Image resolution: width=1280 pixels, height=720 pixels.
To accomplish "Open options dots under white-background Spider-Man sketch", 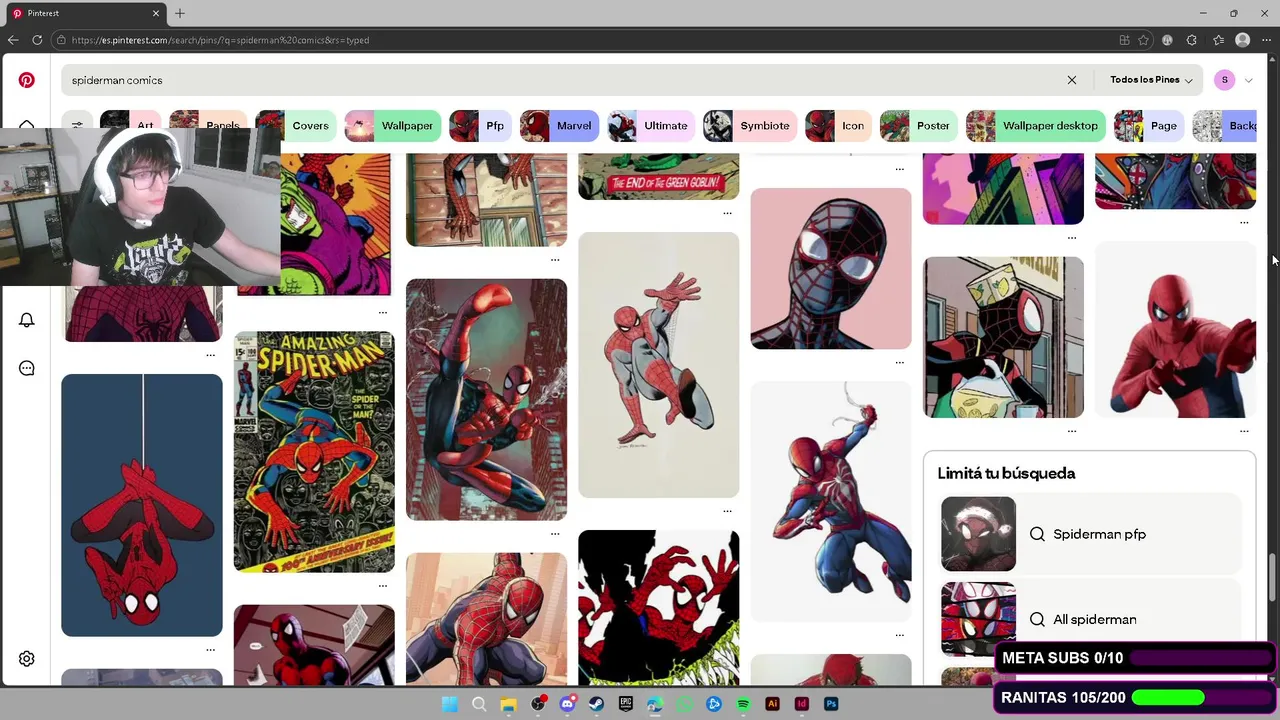I will (x=727, y=511).
